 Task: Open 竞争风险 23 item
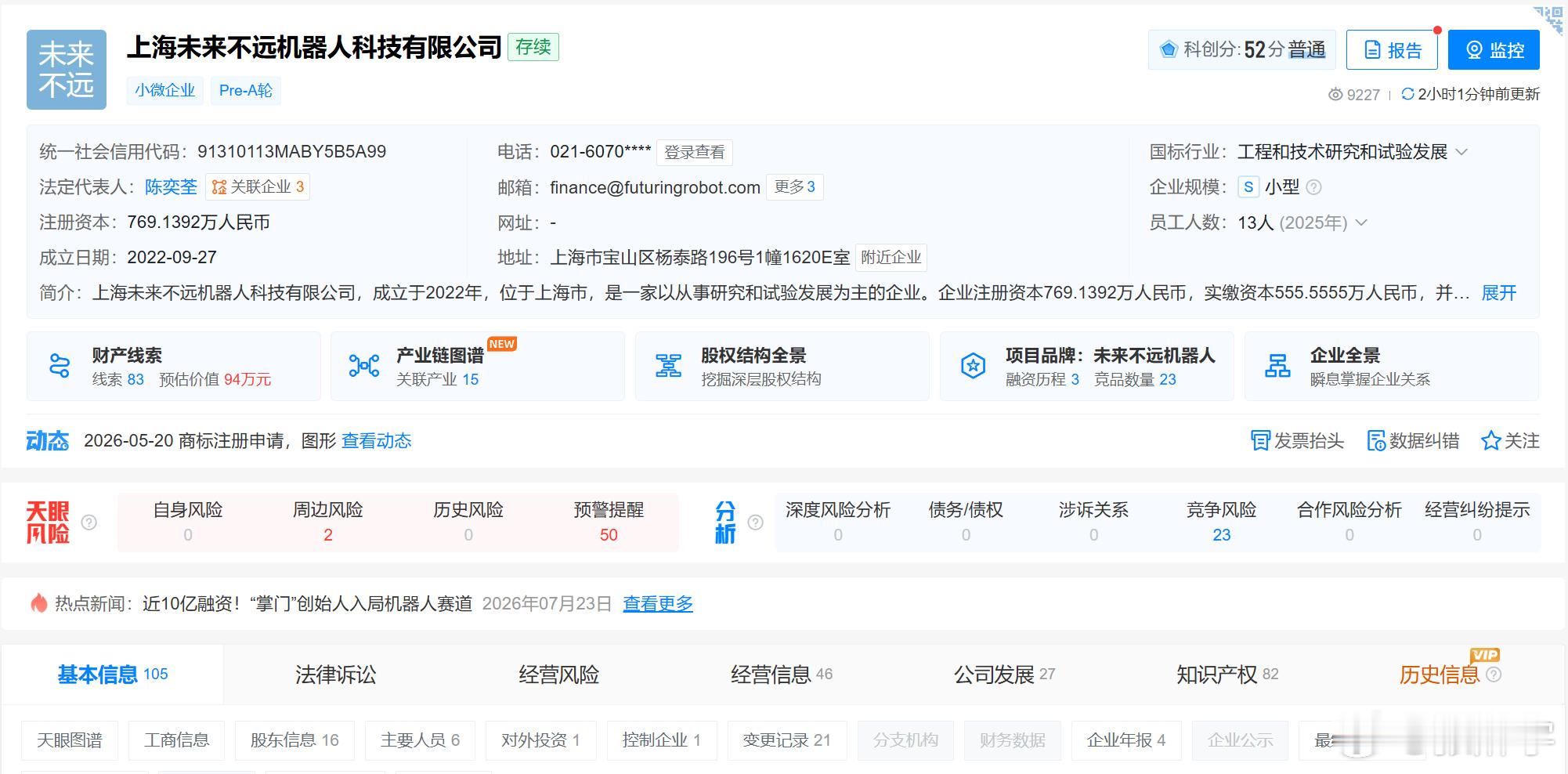[x=1222, y=523]
